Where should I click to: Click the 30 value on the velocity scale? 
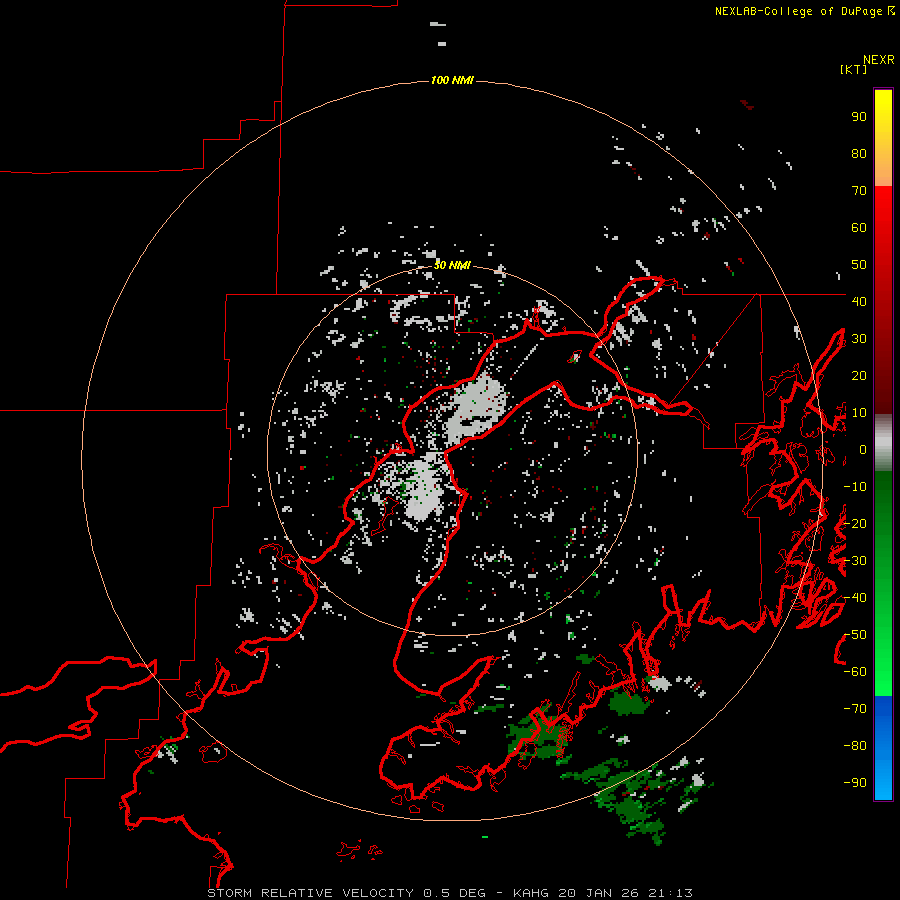(859, 339)
